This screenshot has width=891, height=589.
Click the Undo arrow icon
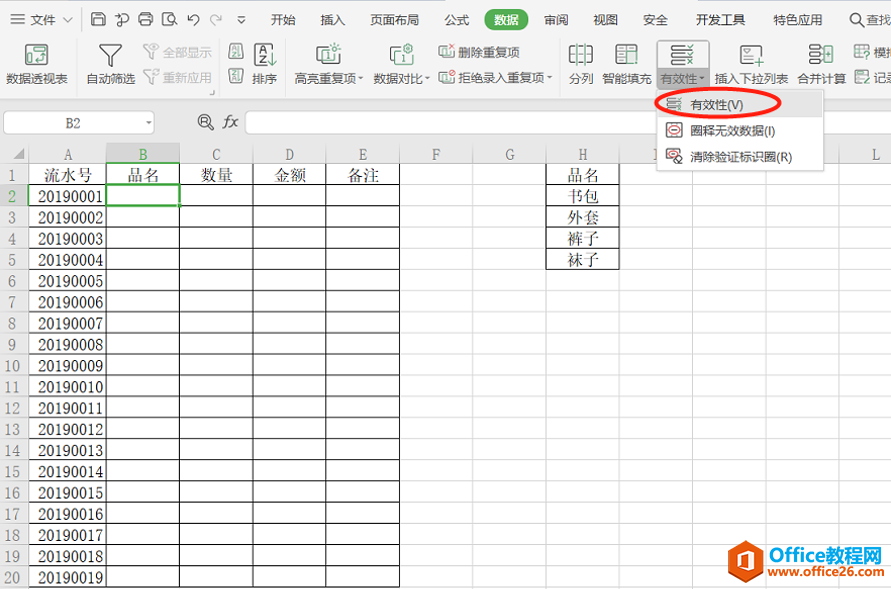tap(193, 20)
